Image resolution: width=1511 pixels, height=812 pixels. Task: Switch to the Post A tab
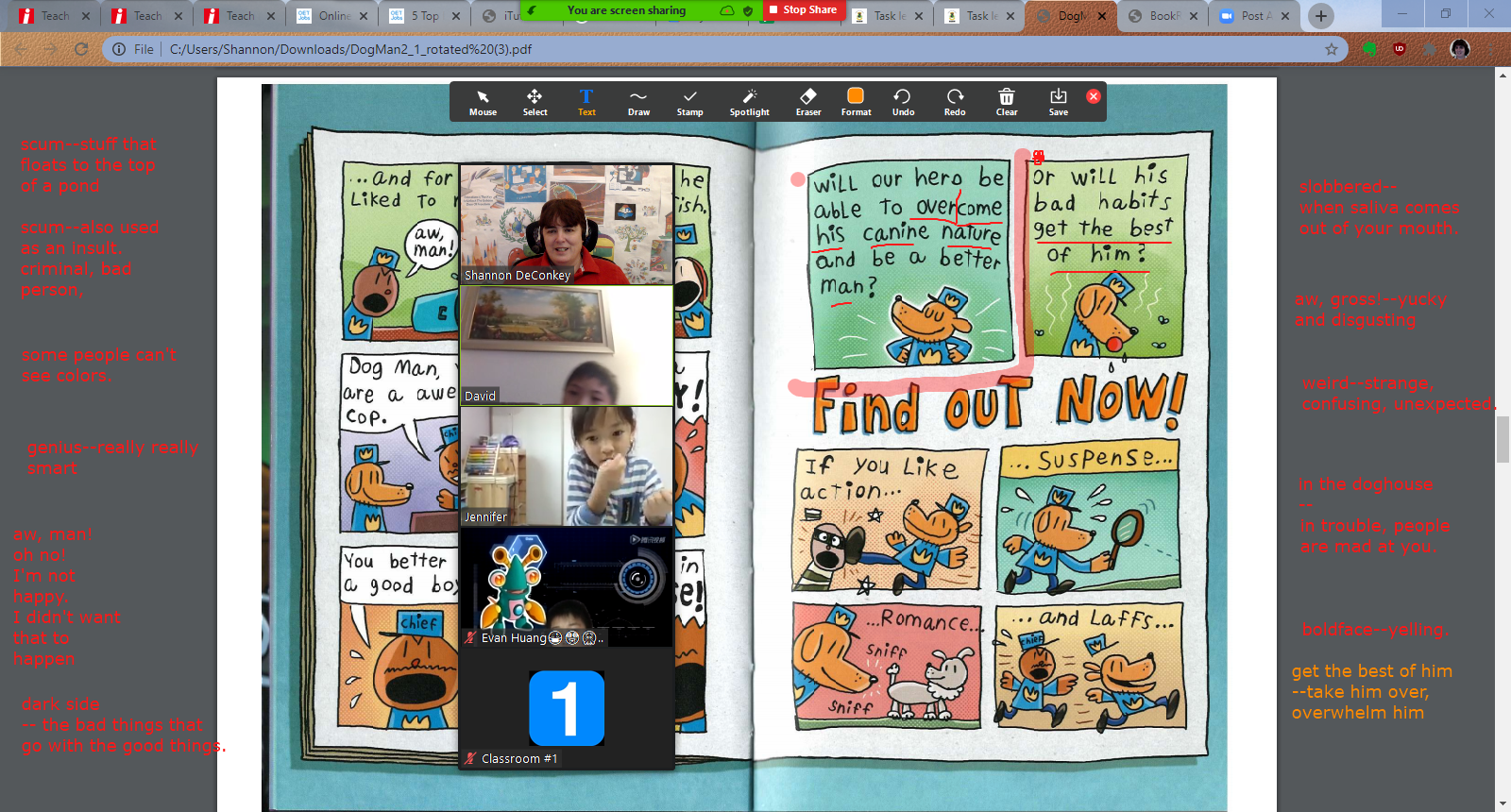click(1256, 16)
